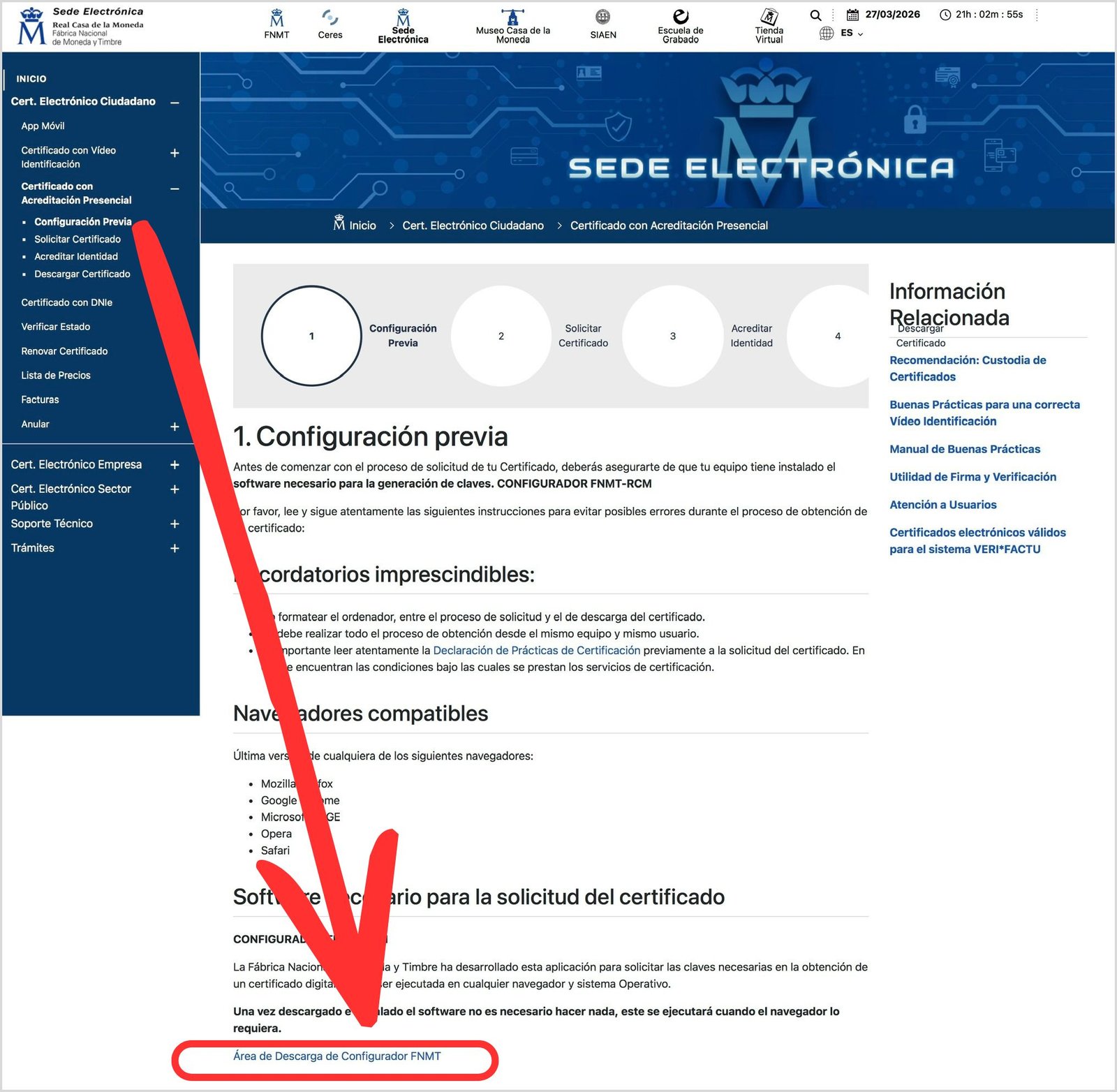This screenshot has height=1092, width=1117.
Task: Open the Solicitar Certificado sidebar entry
Action: 77,239
